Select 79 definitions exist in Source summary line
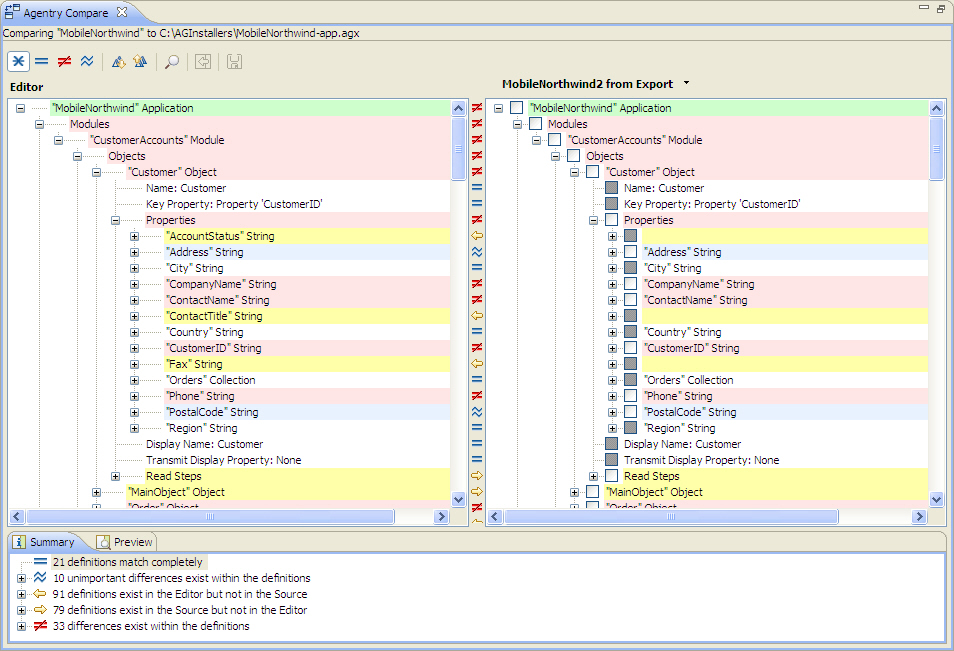The height and width of the screenshot is (651, 954). pos(180,610)
